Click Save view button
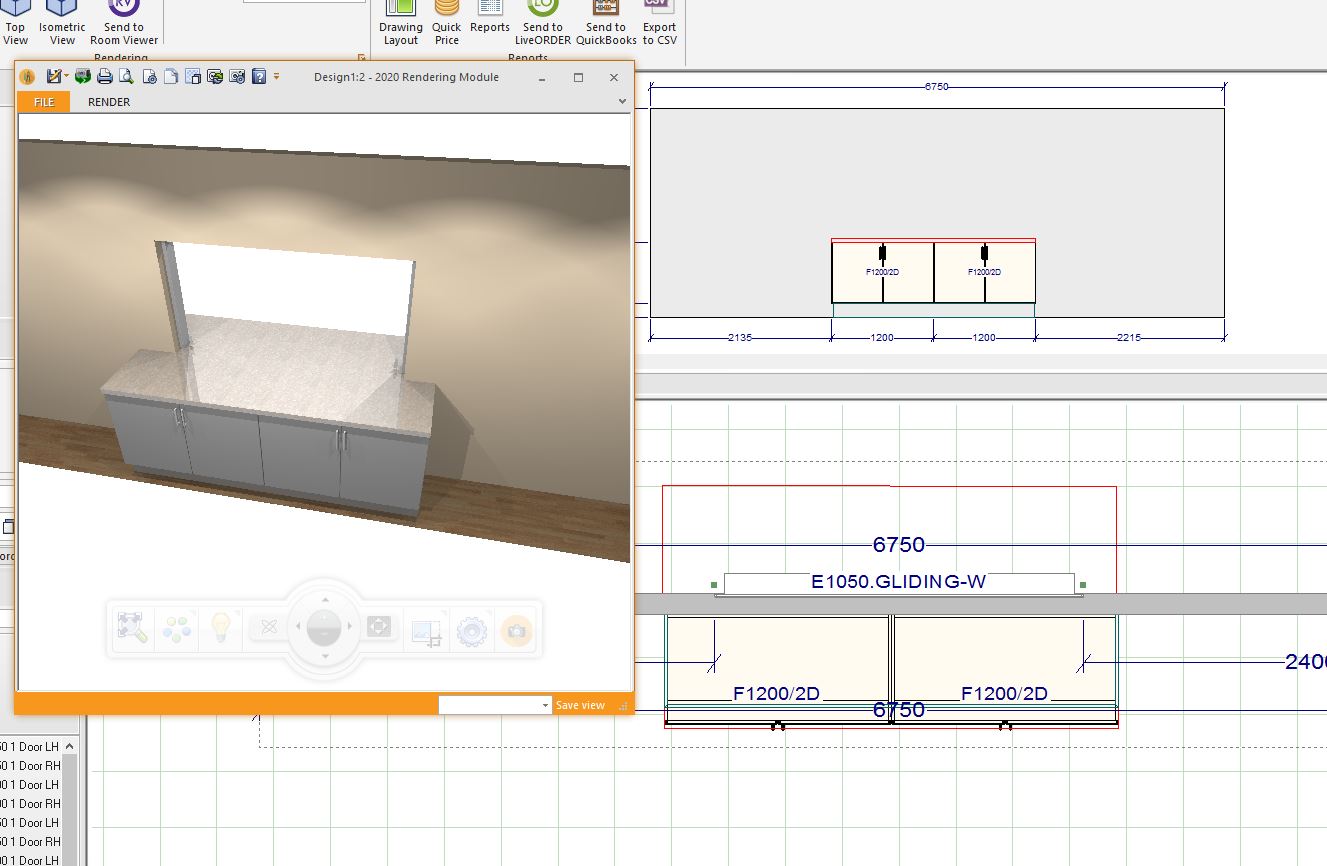Screen dimensions: 1327x866 [580, 705]
